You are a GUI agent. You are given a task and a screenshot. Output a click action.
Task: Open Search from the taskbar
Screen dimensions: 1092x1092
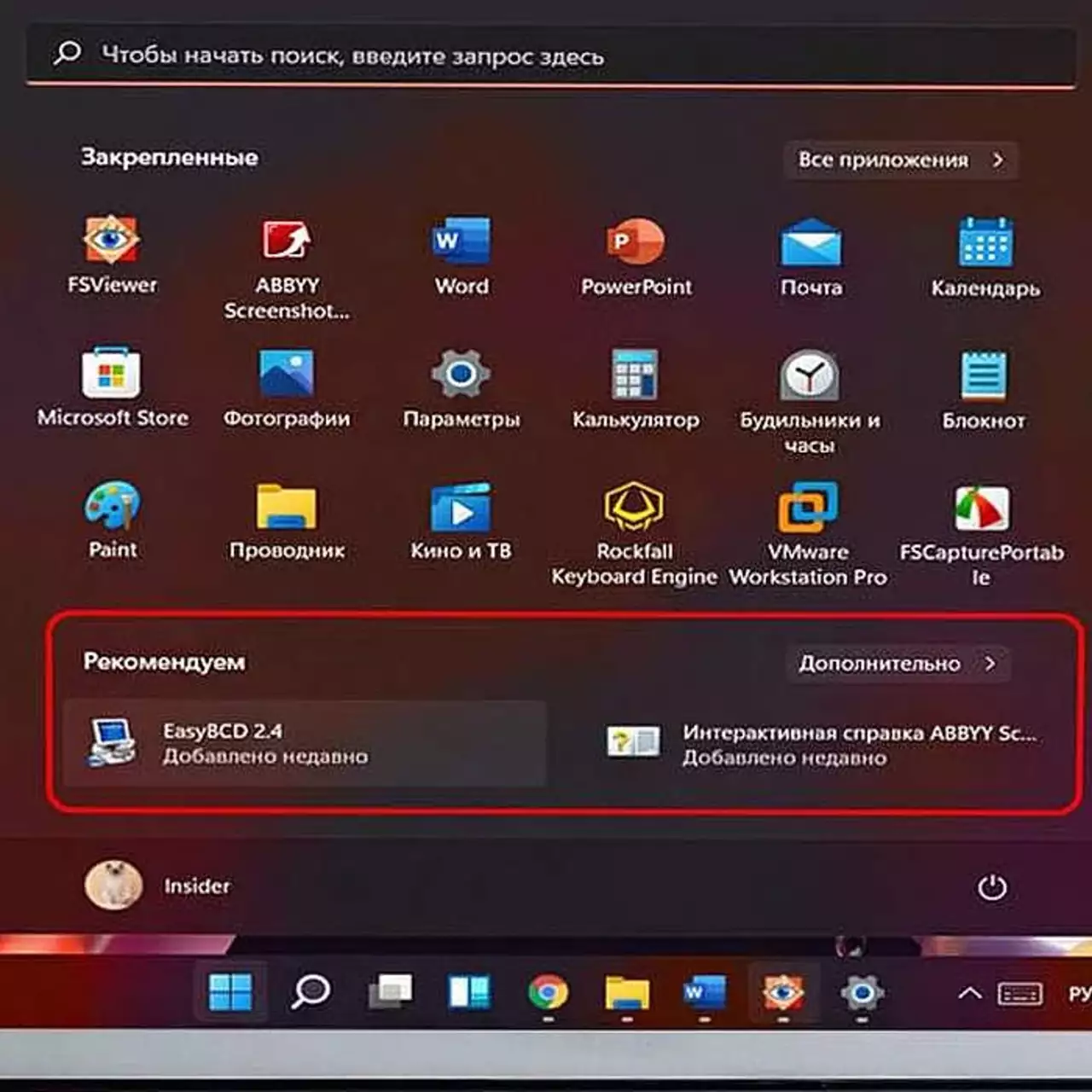click(311, 991)
